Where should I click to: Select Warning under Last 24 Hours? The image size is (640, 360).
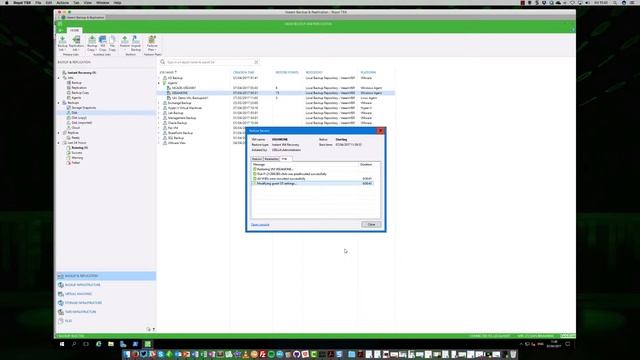pos(77,158)
